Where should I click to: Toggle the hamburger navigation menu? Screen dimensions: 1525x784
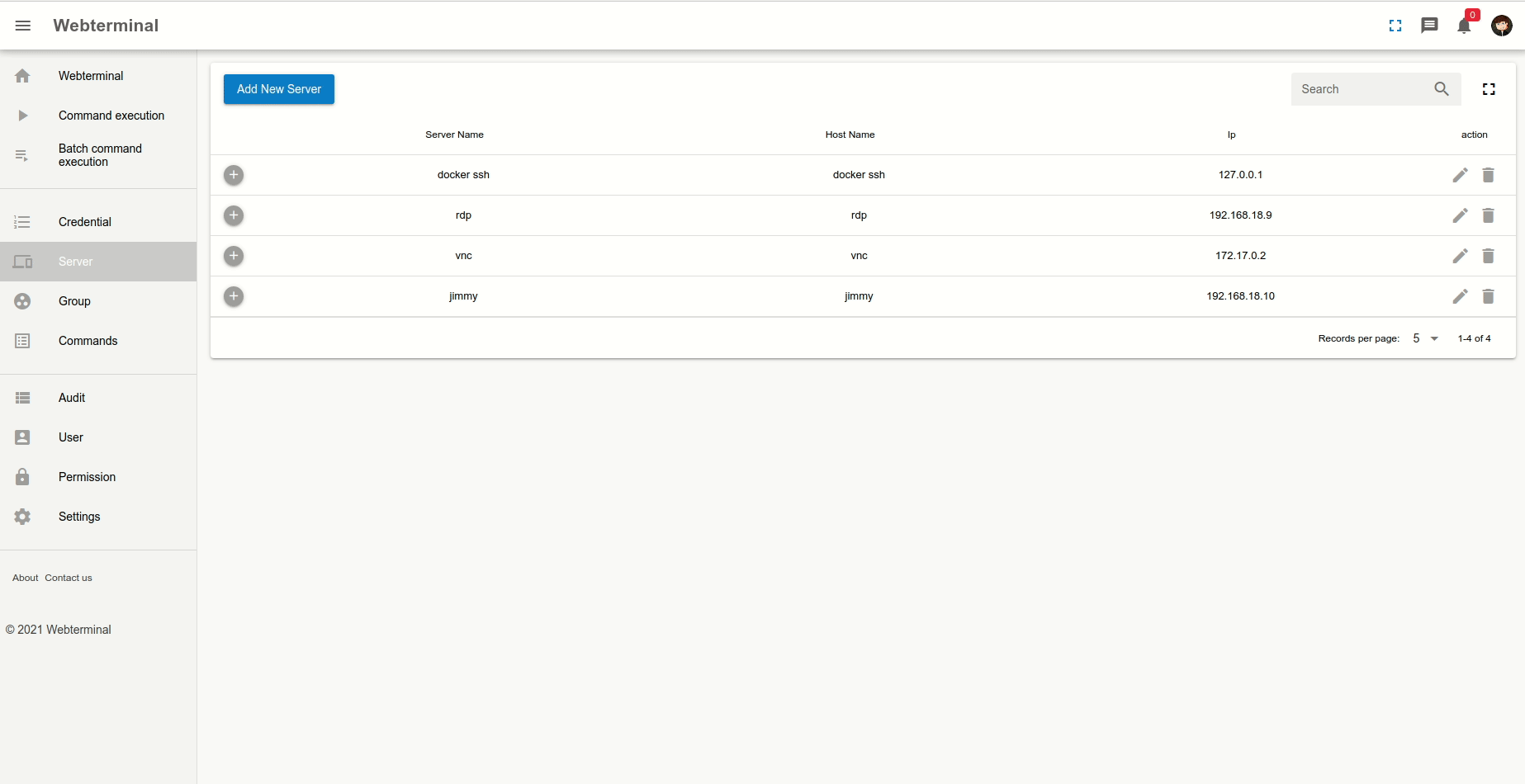coord(23,26)
